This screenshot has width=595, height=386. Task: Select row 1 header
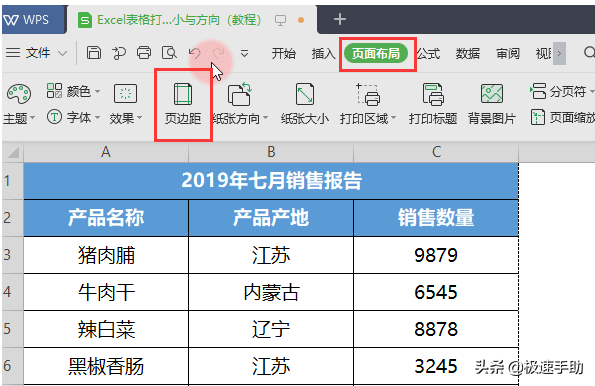13,181
